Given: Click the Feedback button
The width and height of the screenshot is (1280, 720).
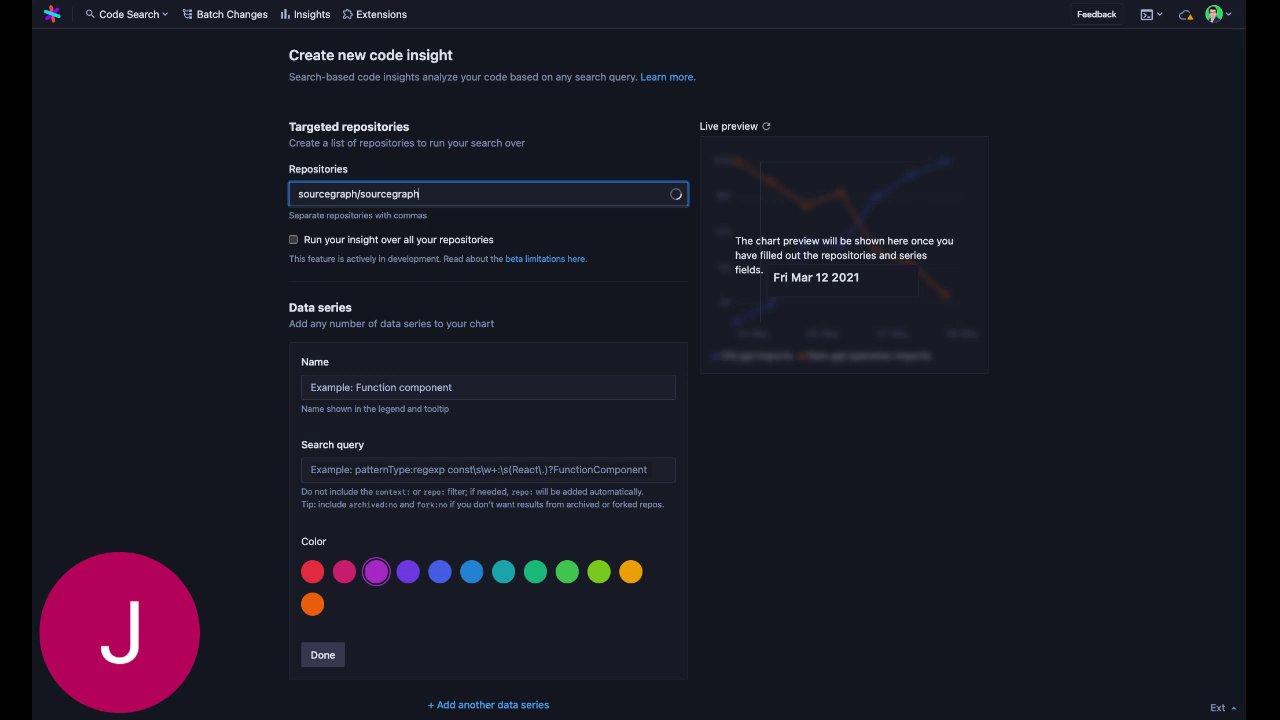Looking at the screenshot, I should point(1096,15).
